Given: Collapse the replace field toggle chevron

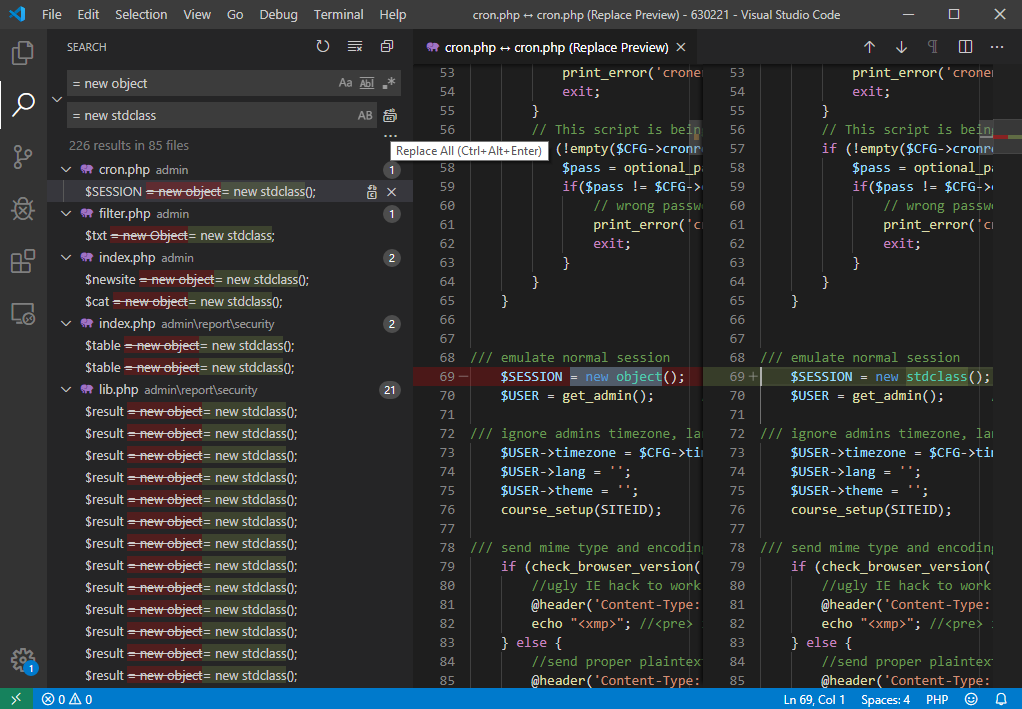Looking at the screenshot, I should (57, 99).
